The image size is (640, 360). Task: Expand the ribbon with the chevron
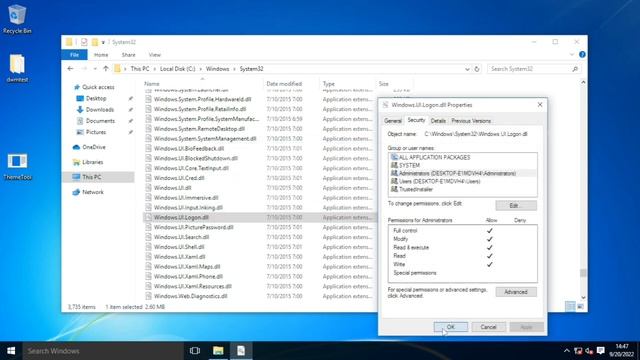[571, 54]
